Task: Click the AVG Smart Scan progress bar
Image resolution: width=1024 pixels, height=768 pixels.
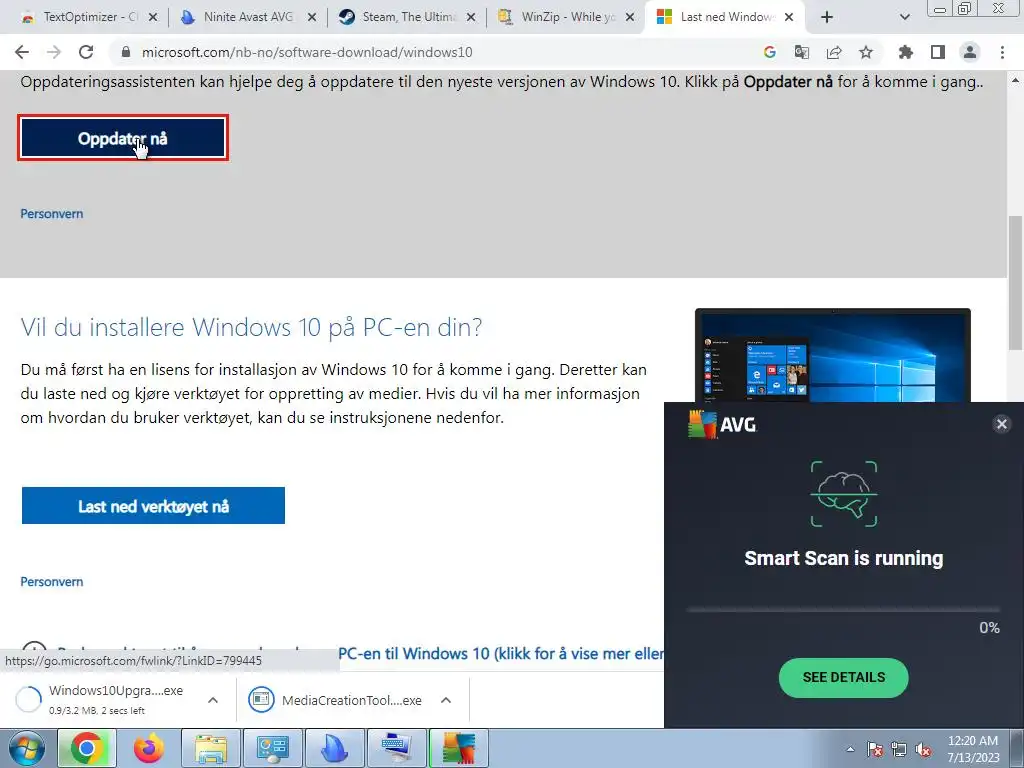Action: [843, 609]
